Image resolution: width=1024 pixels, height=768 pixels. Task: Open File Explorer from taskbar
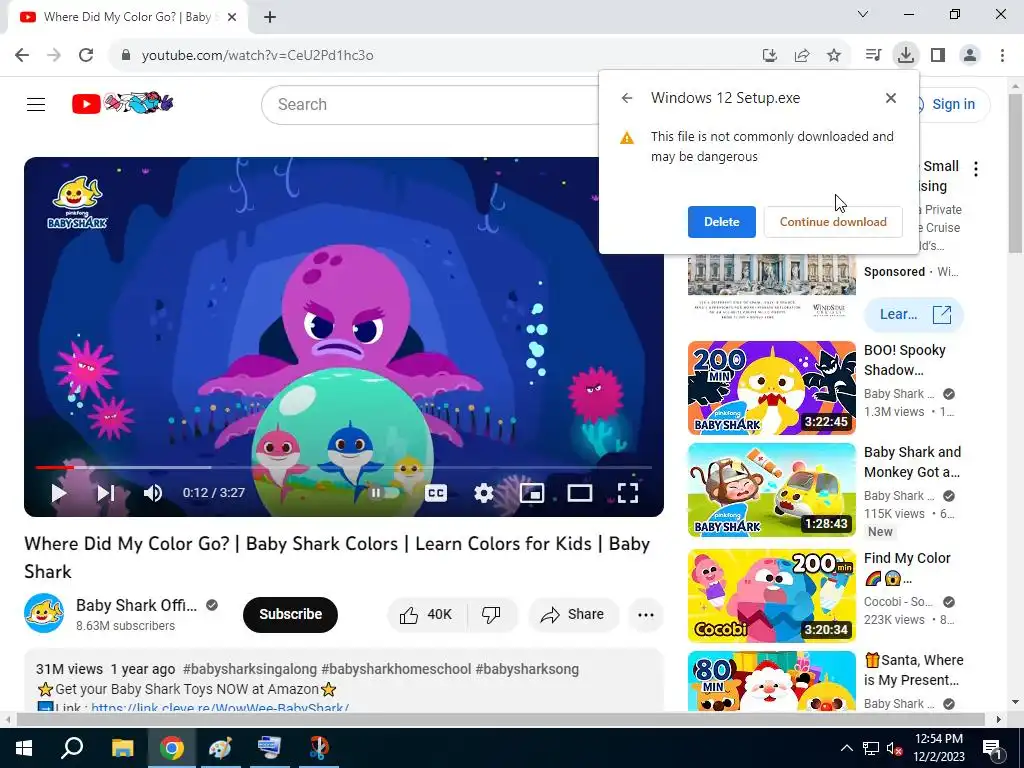(122, 748)
